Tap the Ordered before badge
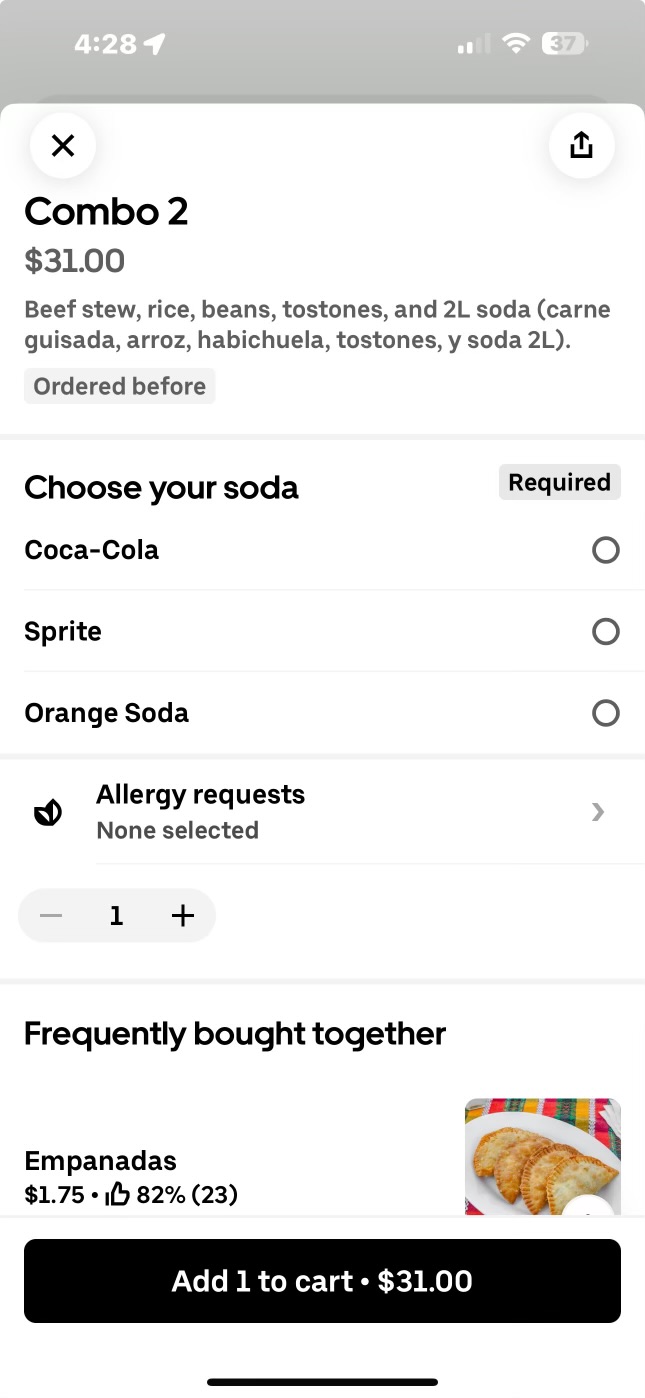The image size is (645, 1398). tap(119, 387)
